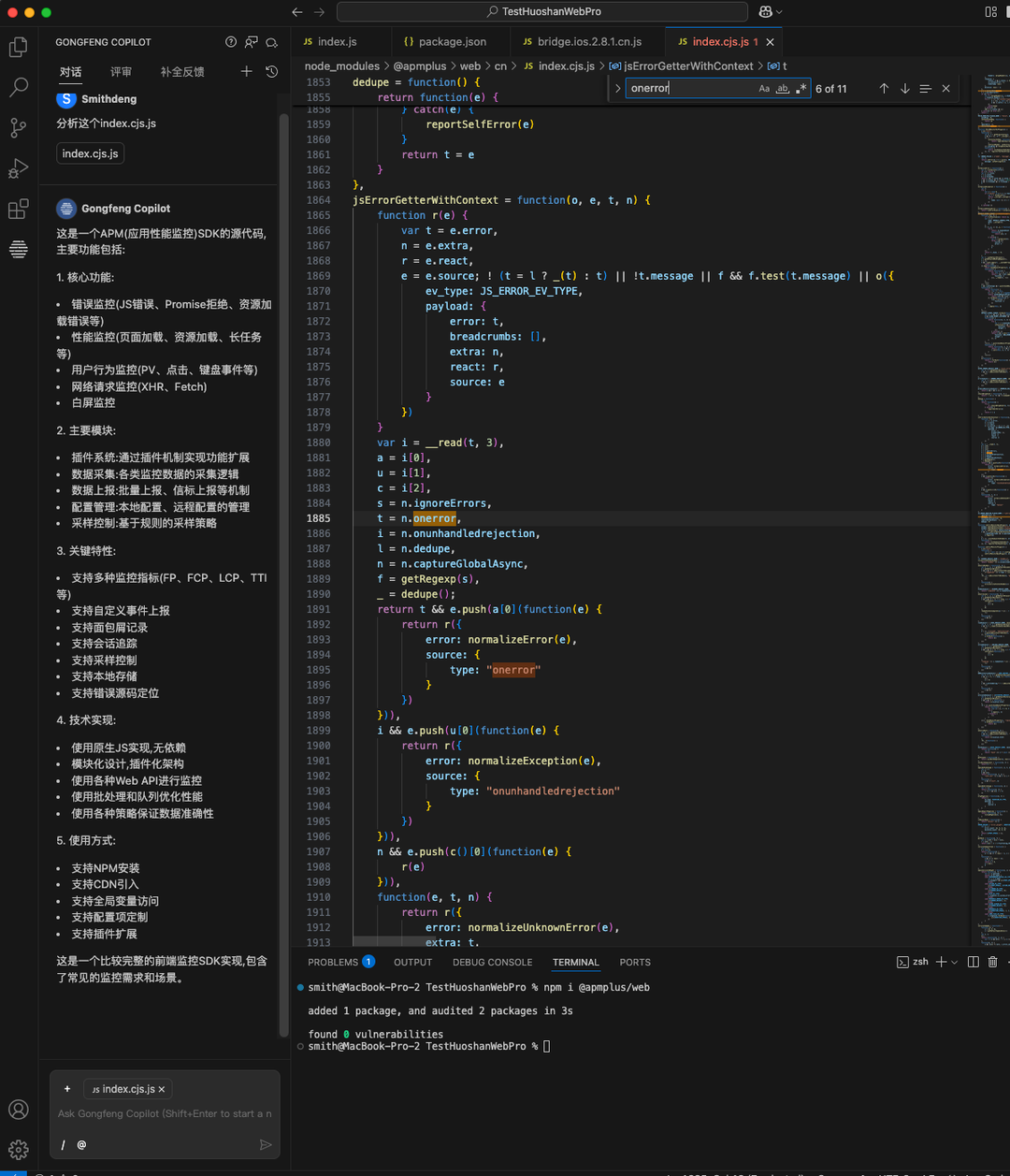
Task: Click the help icon in Gongfeng Copilot header
Action: 231,42
